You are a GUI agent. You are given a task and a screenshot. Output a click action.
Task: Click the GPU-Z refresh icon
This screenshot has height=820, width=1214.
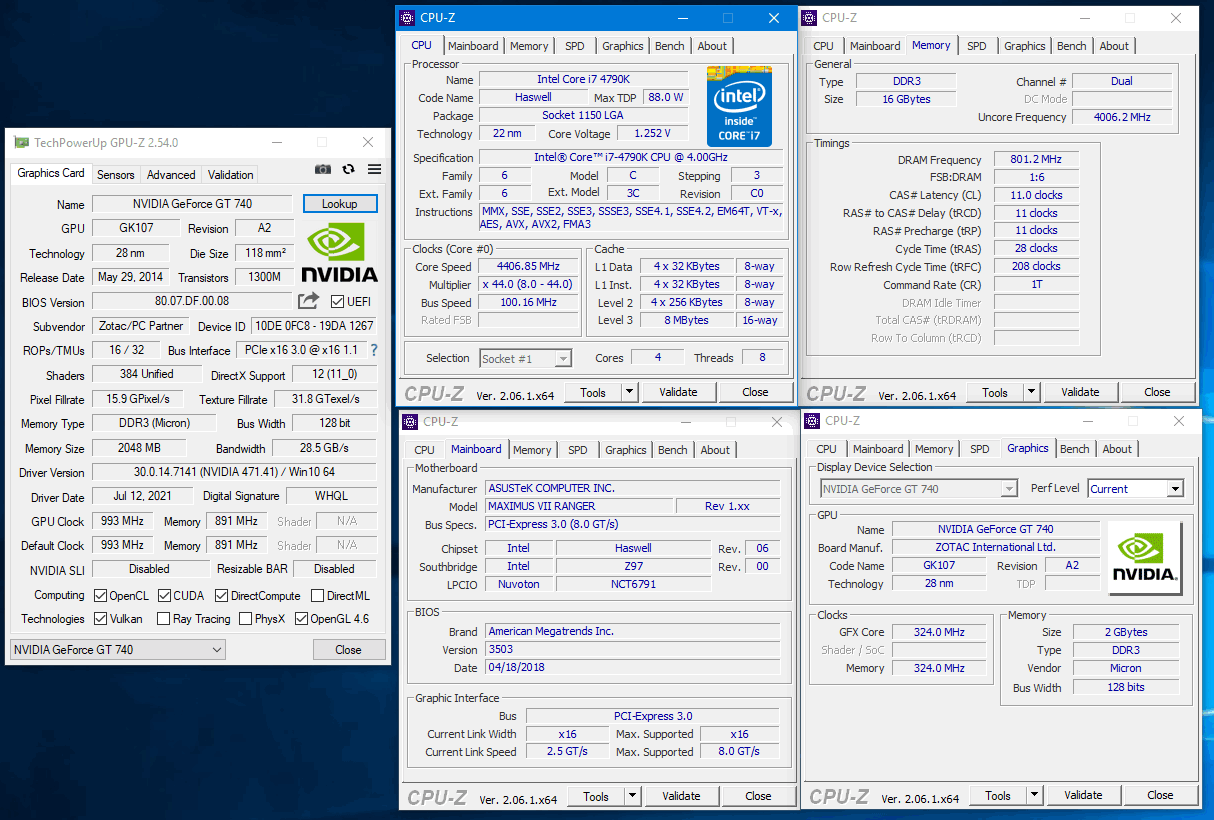349,170
